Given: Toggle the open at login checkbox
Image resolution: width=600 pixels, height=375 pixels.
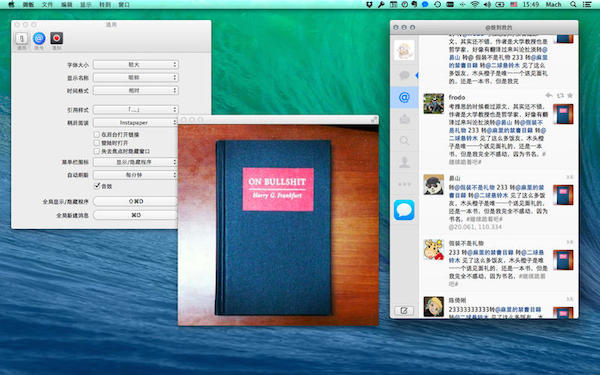Looking at the screenshot, I should point(97,143).
